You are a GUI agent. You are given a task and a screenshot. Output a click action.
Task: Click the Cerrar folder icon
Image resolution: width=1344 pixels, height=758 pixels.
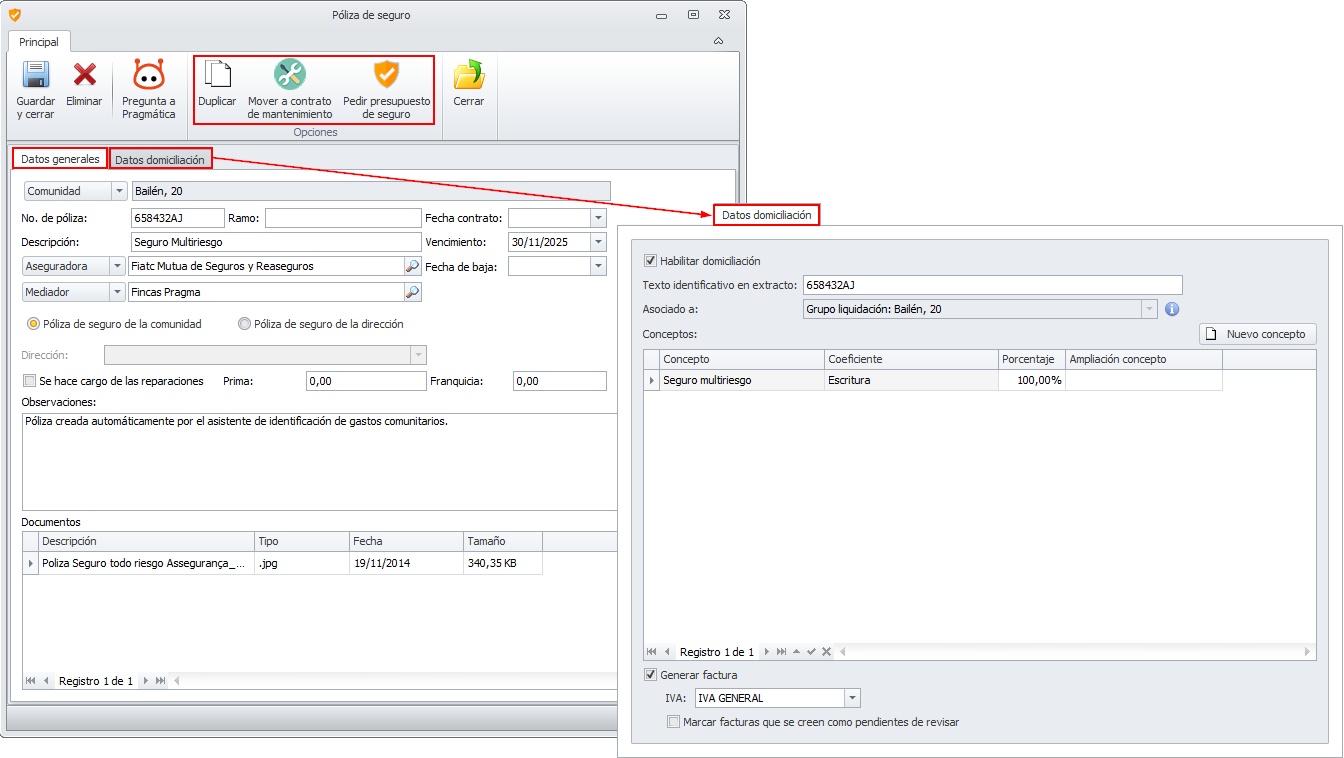tap(468, 75)
